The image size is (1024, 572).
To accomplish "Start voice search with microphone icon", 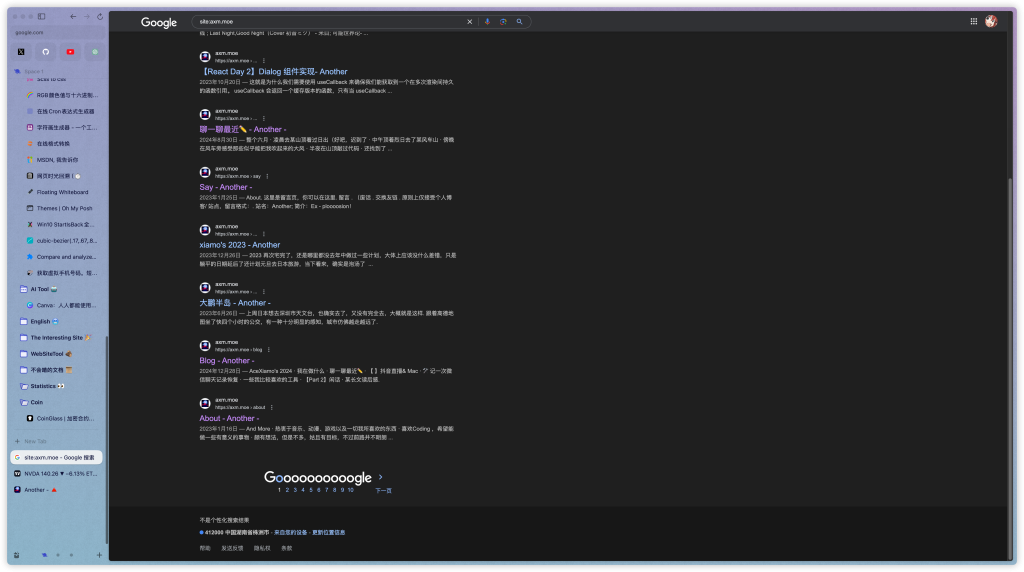I will [x=487, y=21].
